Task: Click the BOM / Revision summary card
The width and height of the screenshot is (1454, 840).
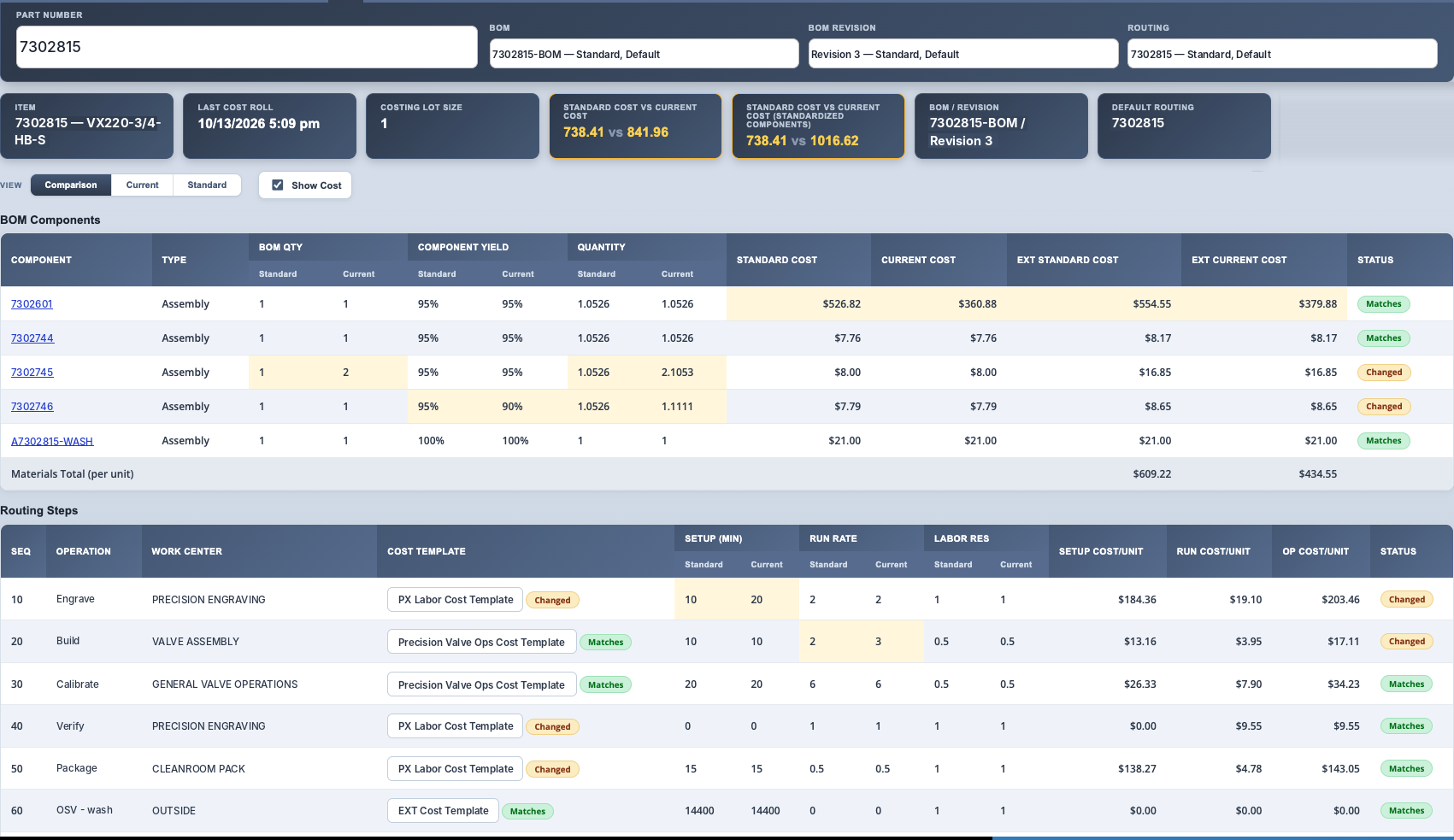Action: [x=1001, y=126]
